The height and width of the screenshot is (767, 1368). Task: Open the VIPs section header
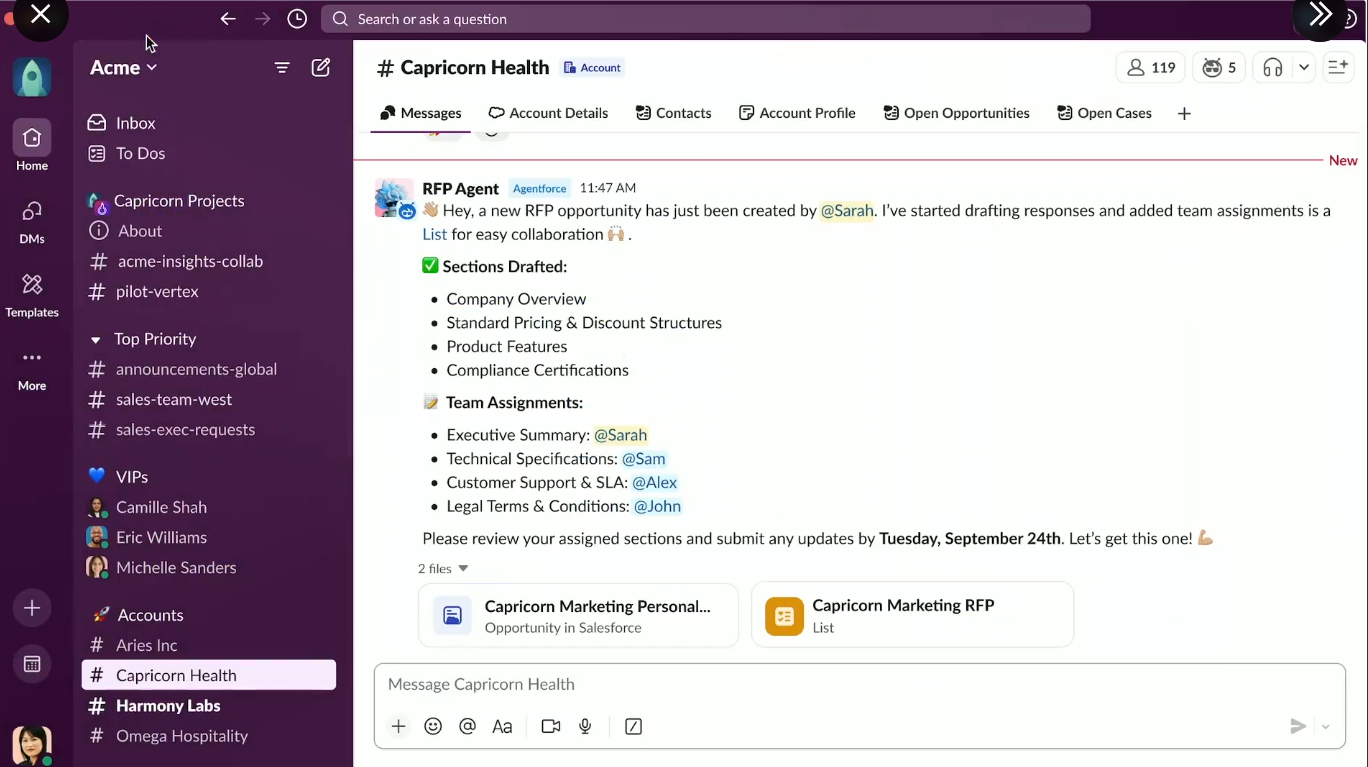[131, 477]
